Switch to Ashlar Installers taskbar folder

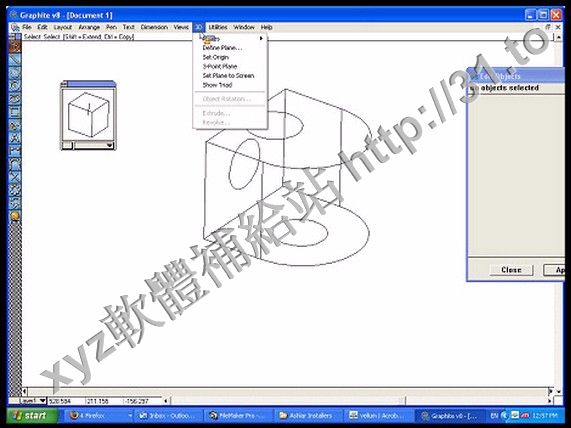point(308,415)
